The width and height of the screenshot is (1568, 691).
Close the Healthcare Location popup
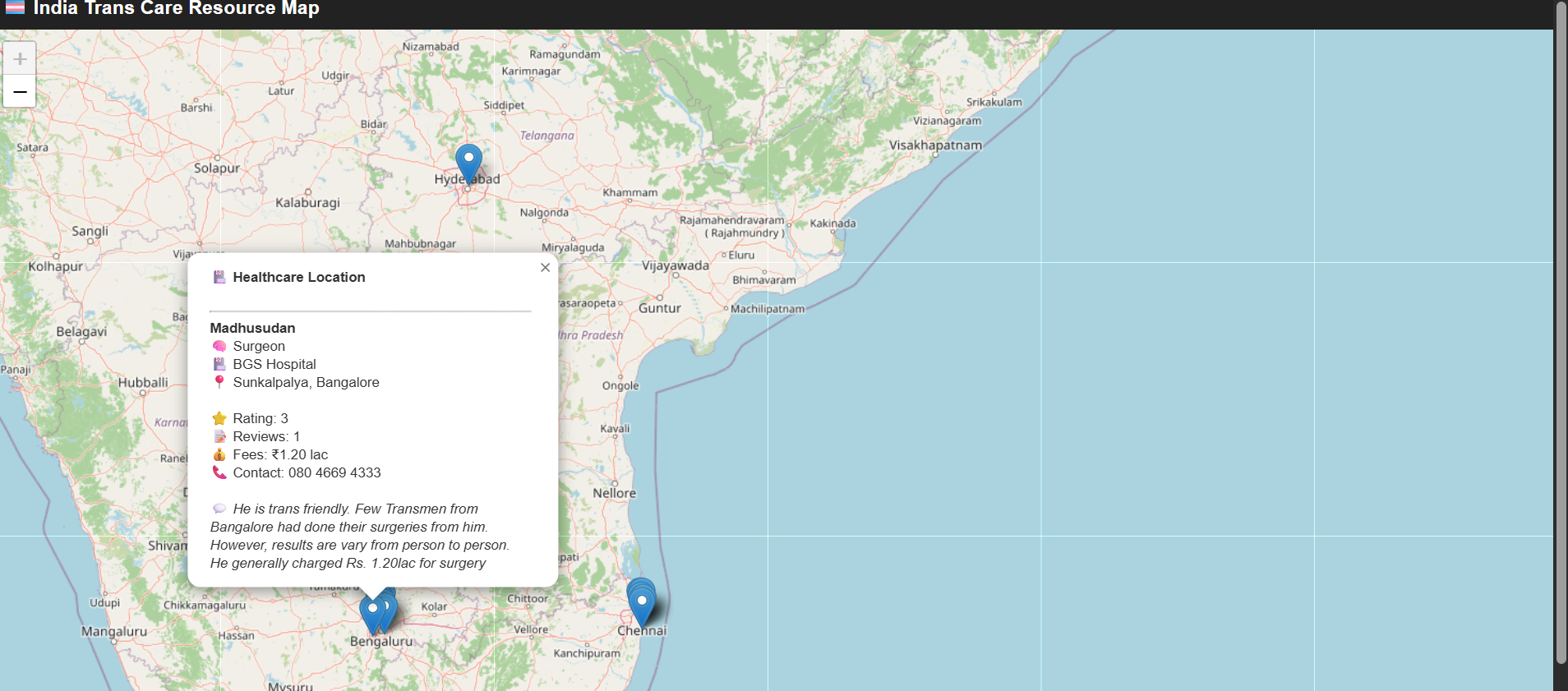point(545,267)
